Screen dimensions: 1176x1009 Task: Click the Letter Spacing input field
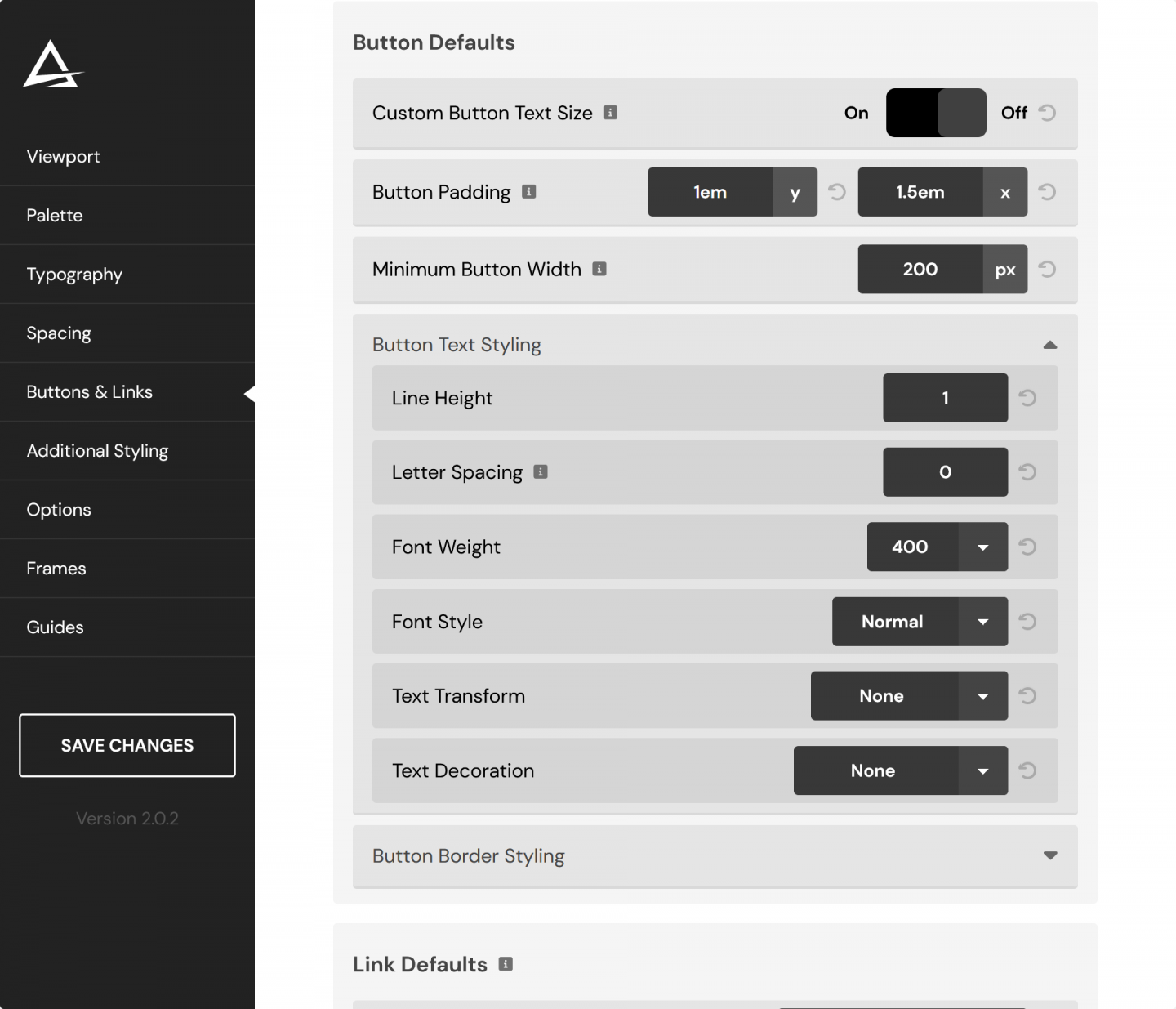946,471
